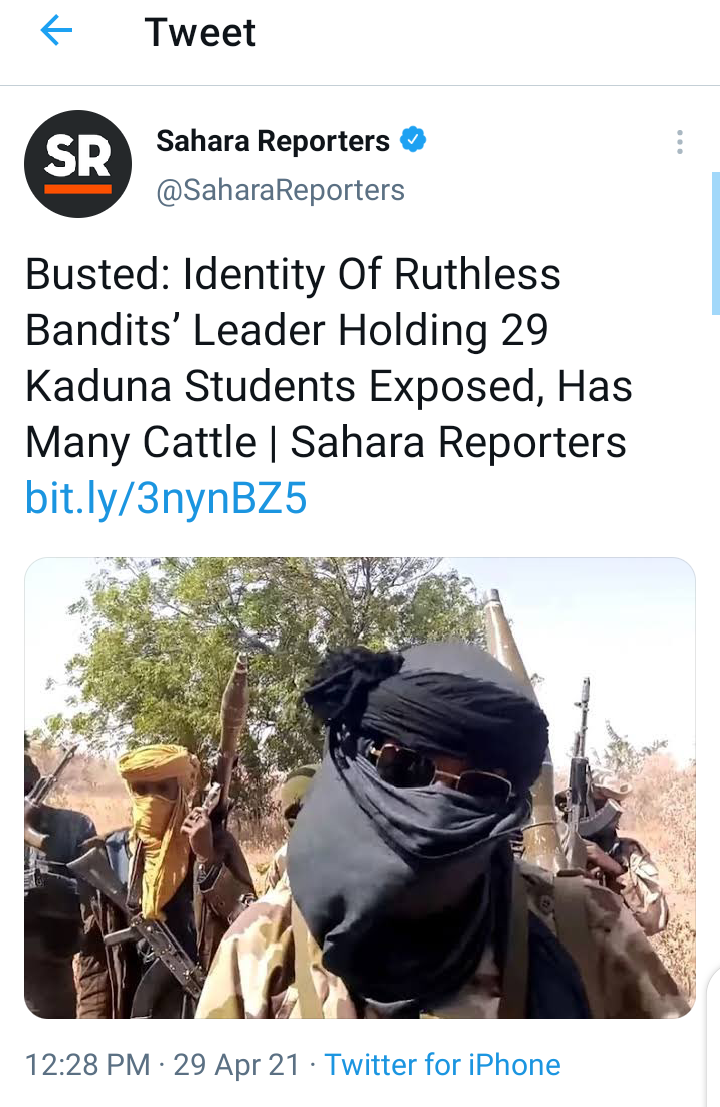The image size is (720, 1107).
Task: Tap the 'Bandits' Leader Holding 29' line
Action: 287,330
